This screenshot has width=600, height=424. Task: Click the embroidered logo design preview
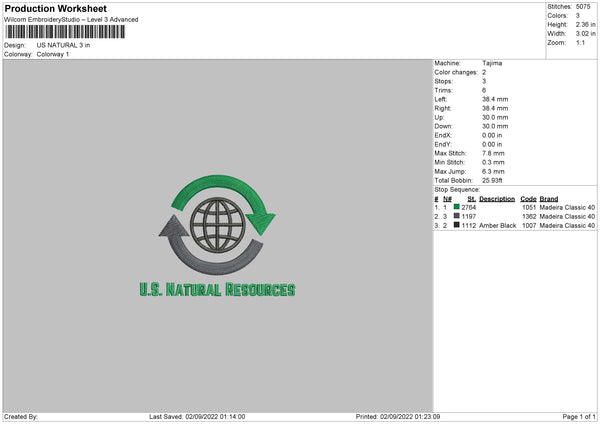[x=217, y=236]
